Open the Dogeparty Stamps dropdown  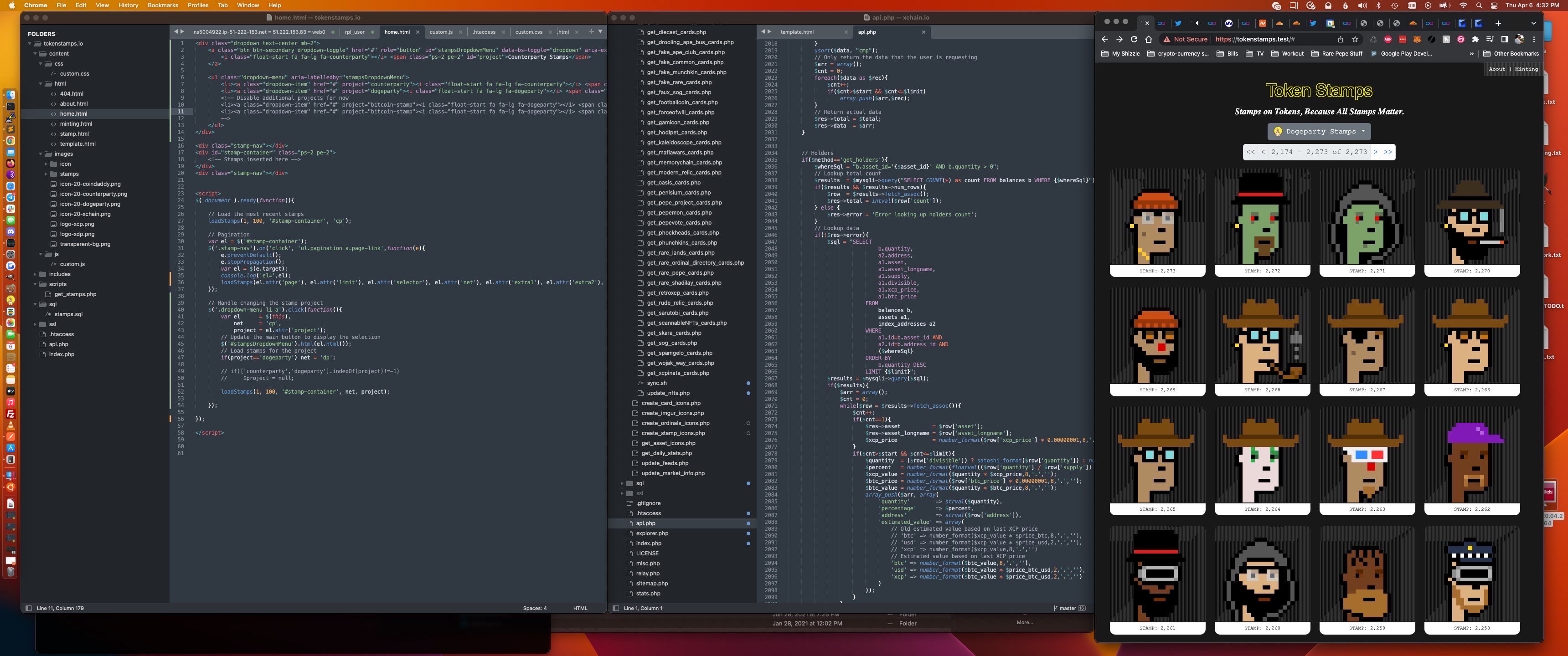click(x=1319, y=132)
